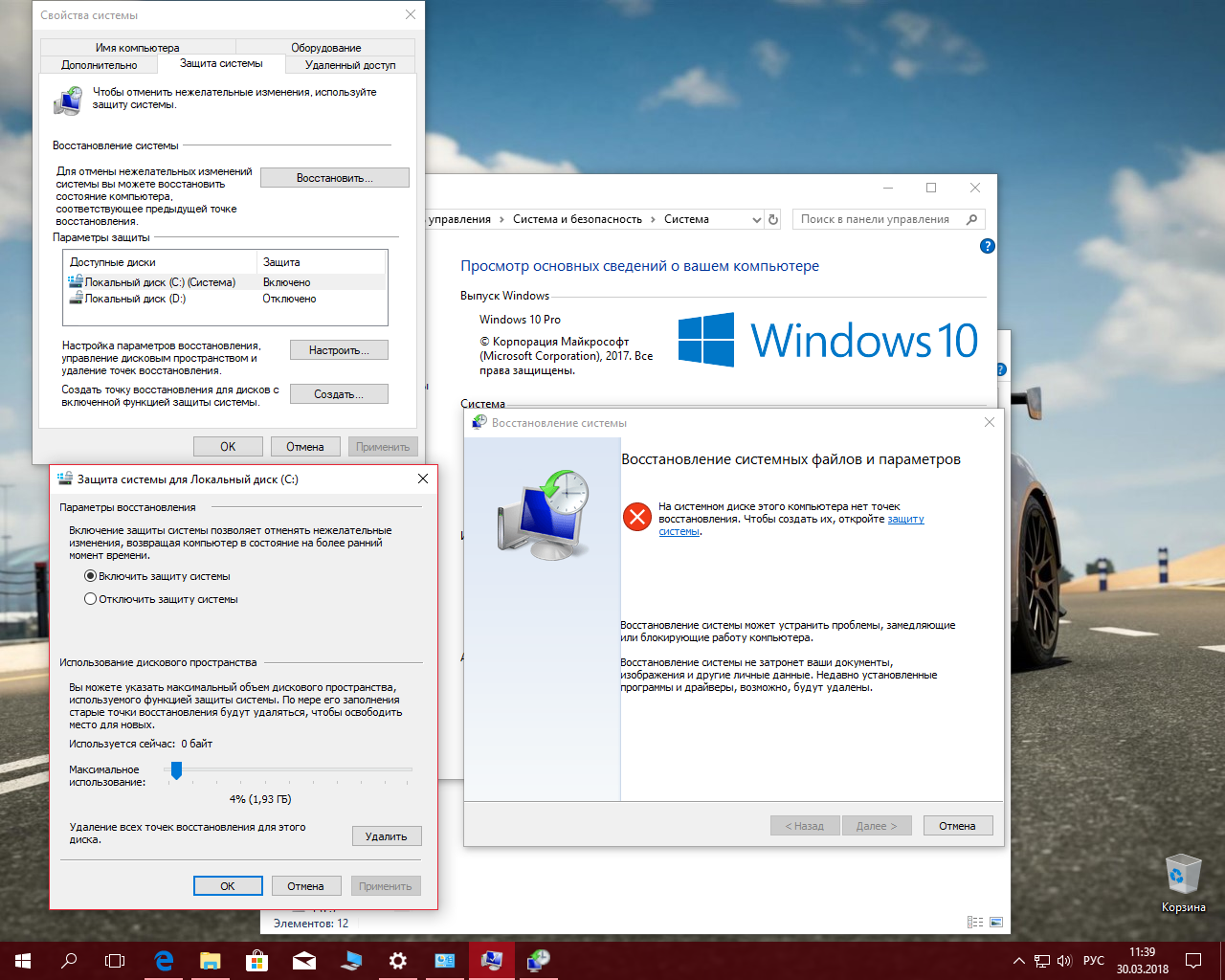This screenshot has height=980, width=1225.
Task: Open Recycle Bin on desktop
Action: (x=1183, y=884)
